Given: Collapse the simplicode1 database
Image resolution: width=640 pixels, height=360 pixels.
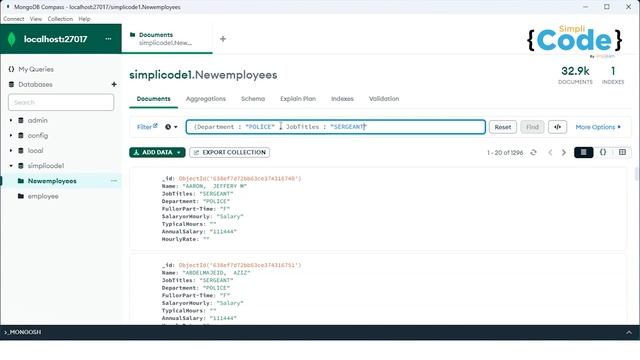Looking at the screenshot, I should coord(11,166).
